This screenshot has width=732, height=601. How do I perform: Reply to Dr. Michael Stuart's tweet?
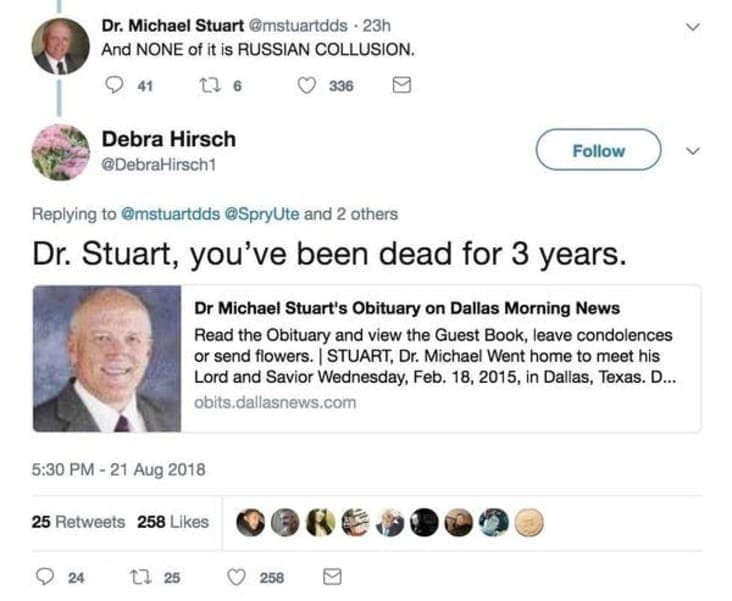coord(113,86)
